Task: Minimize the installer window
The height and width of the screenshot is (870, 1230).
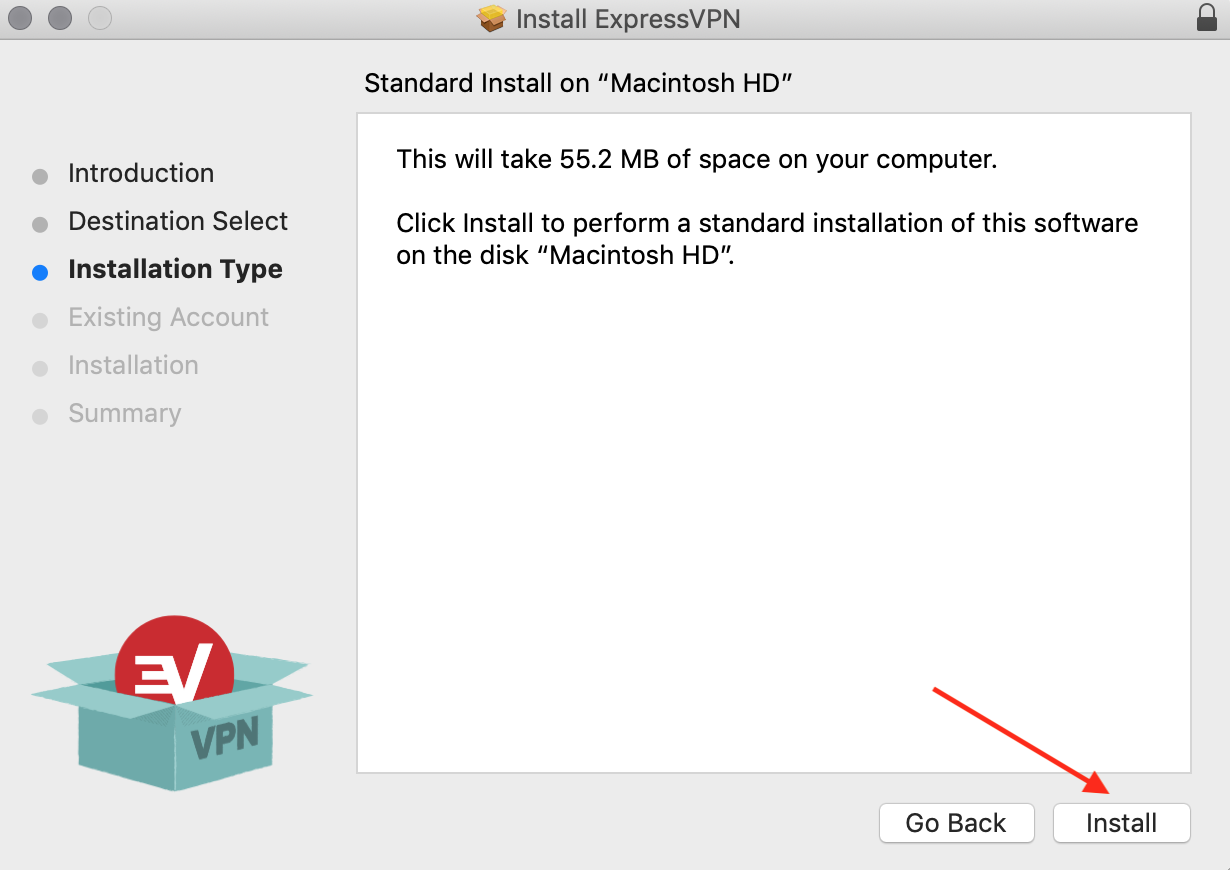Action: click(x=60, y=18)
